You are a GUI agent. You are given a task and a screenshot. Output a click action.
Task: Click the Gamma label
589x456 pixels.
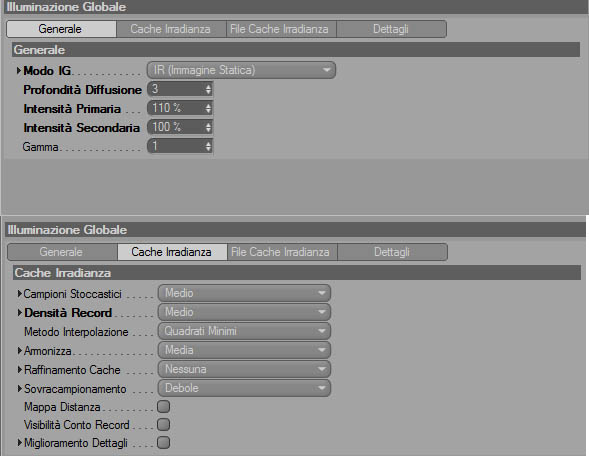tap(41, 147)
